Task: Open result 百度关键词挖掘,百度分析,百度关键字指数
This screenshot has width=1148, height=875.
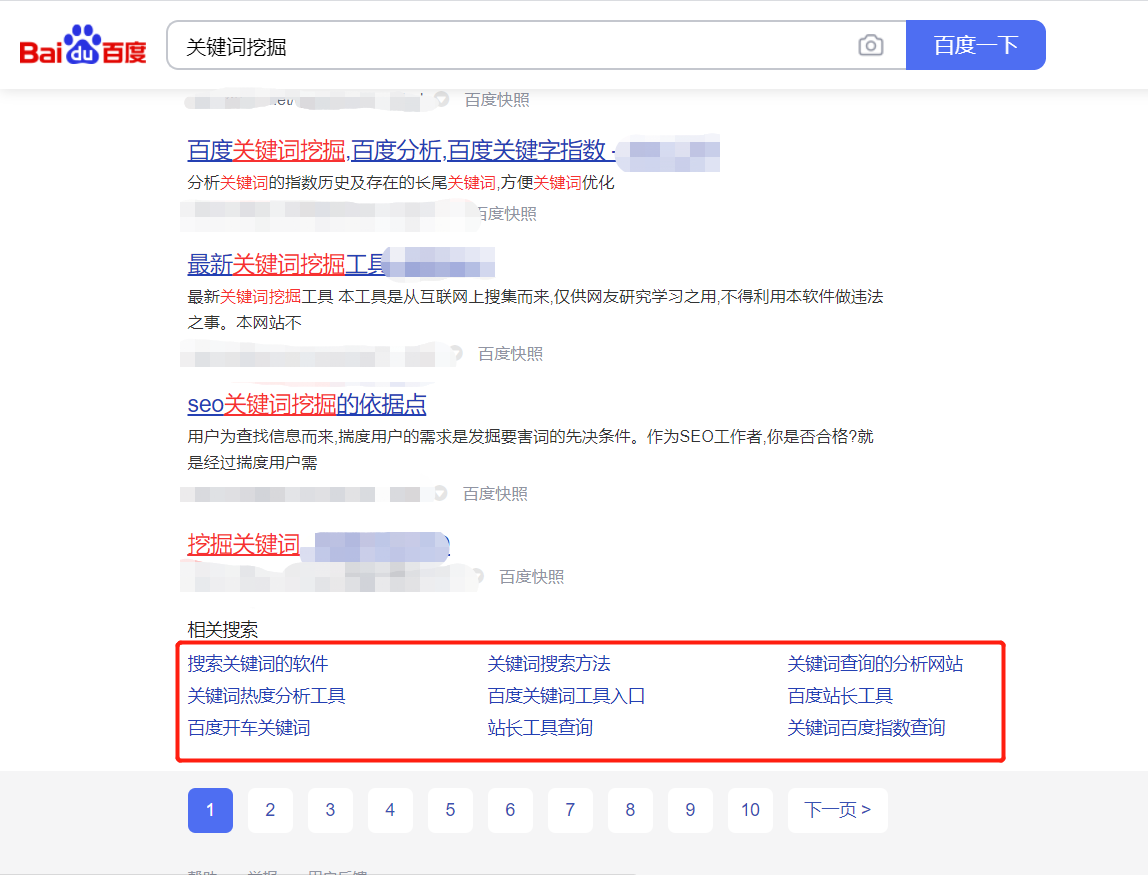Action: [401, 151]
